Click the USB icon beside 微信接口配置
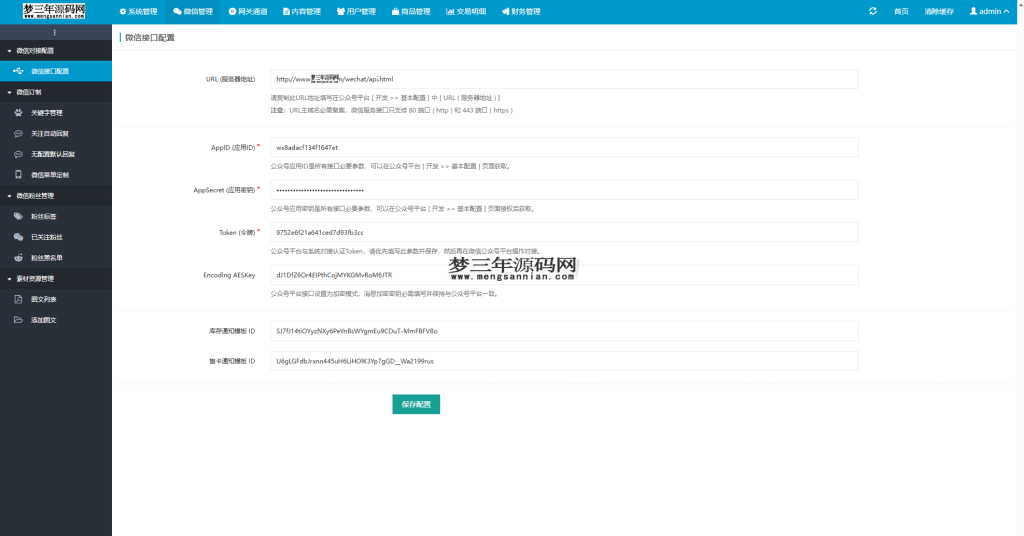 coord(18,71)
